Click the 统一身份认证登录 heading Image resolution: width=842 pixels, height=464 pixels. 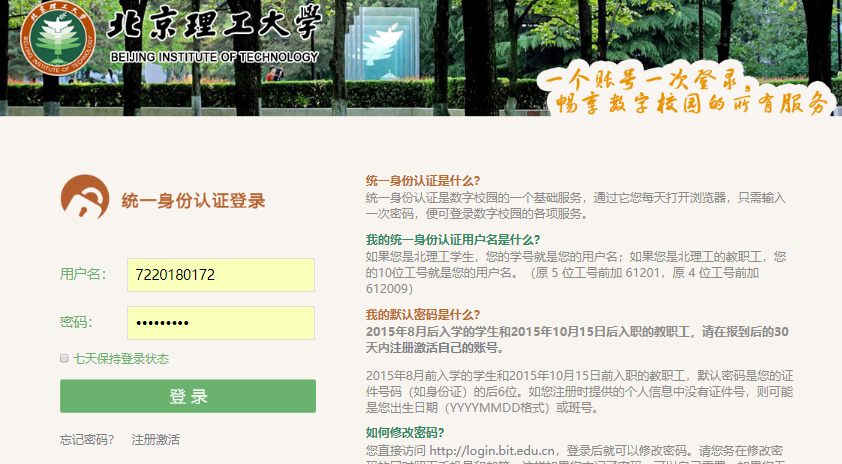coord(193,201)
